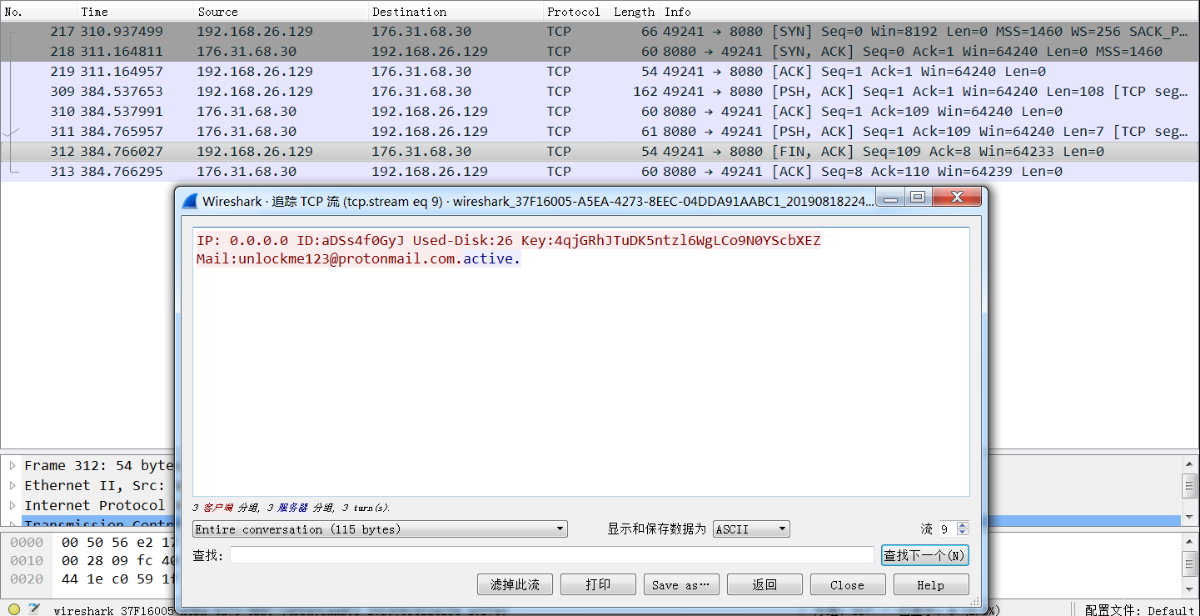Select packet 217 with SYN flag
1200x616 pixels.
(600, 32)
